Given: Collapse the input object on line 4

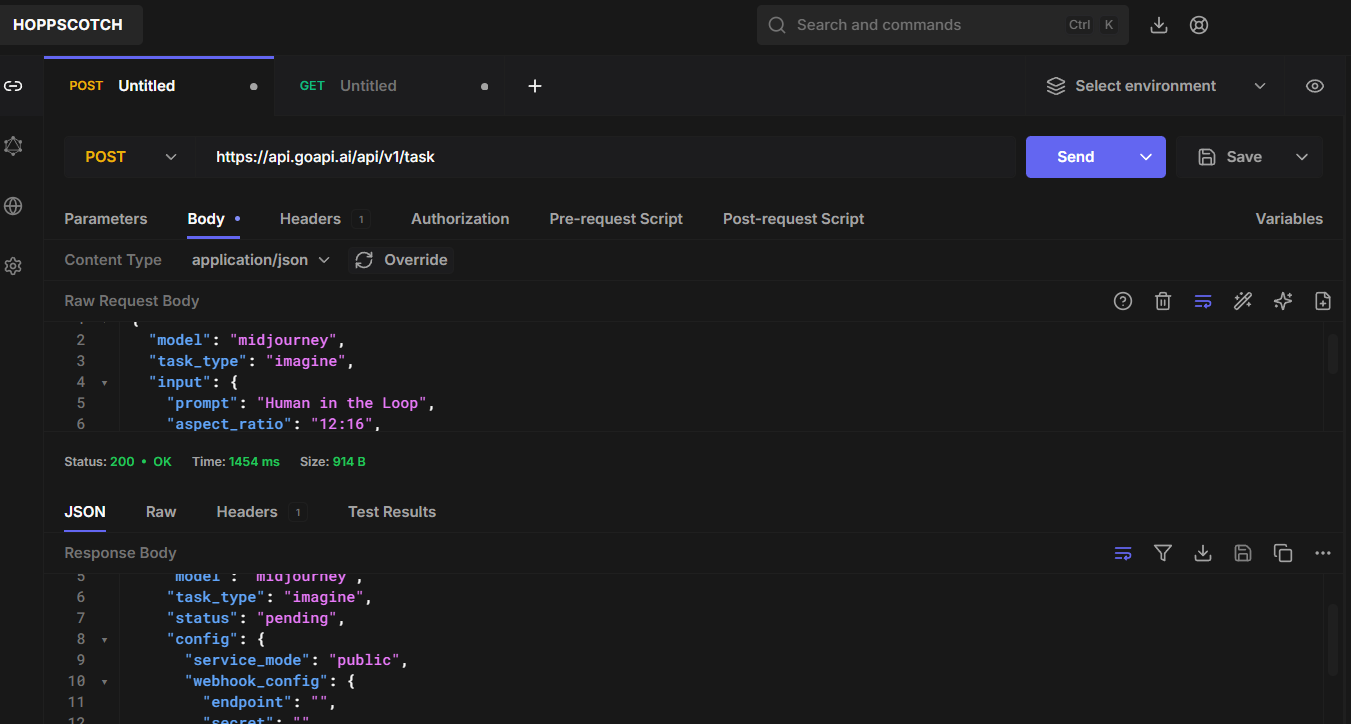Looking at the screenshot, I should pos(105,381).
